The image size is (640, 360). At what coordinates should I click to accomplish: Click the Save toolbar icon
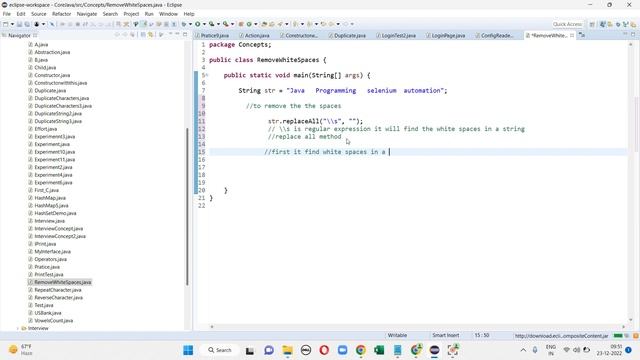(19, 24)
